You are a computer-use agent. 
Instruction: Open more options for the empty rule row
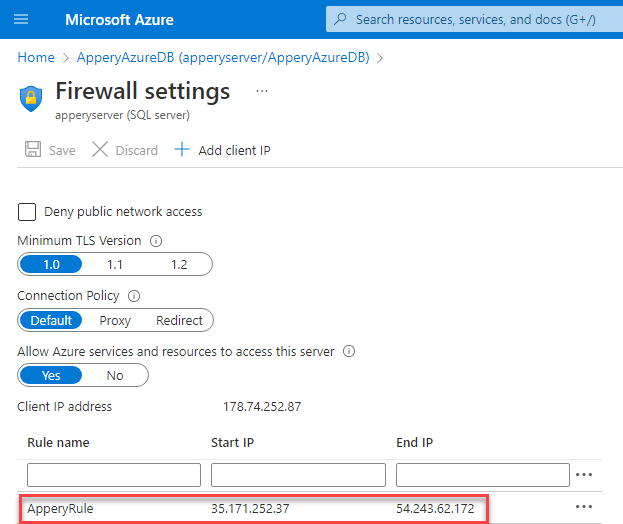pyautogui.click(x=584, y=474)
